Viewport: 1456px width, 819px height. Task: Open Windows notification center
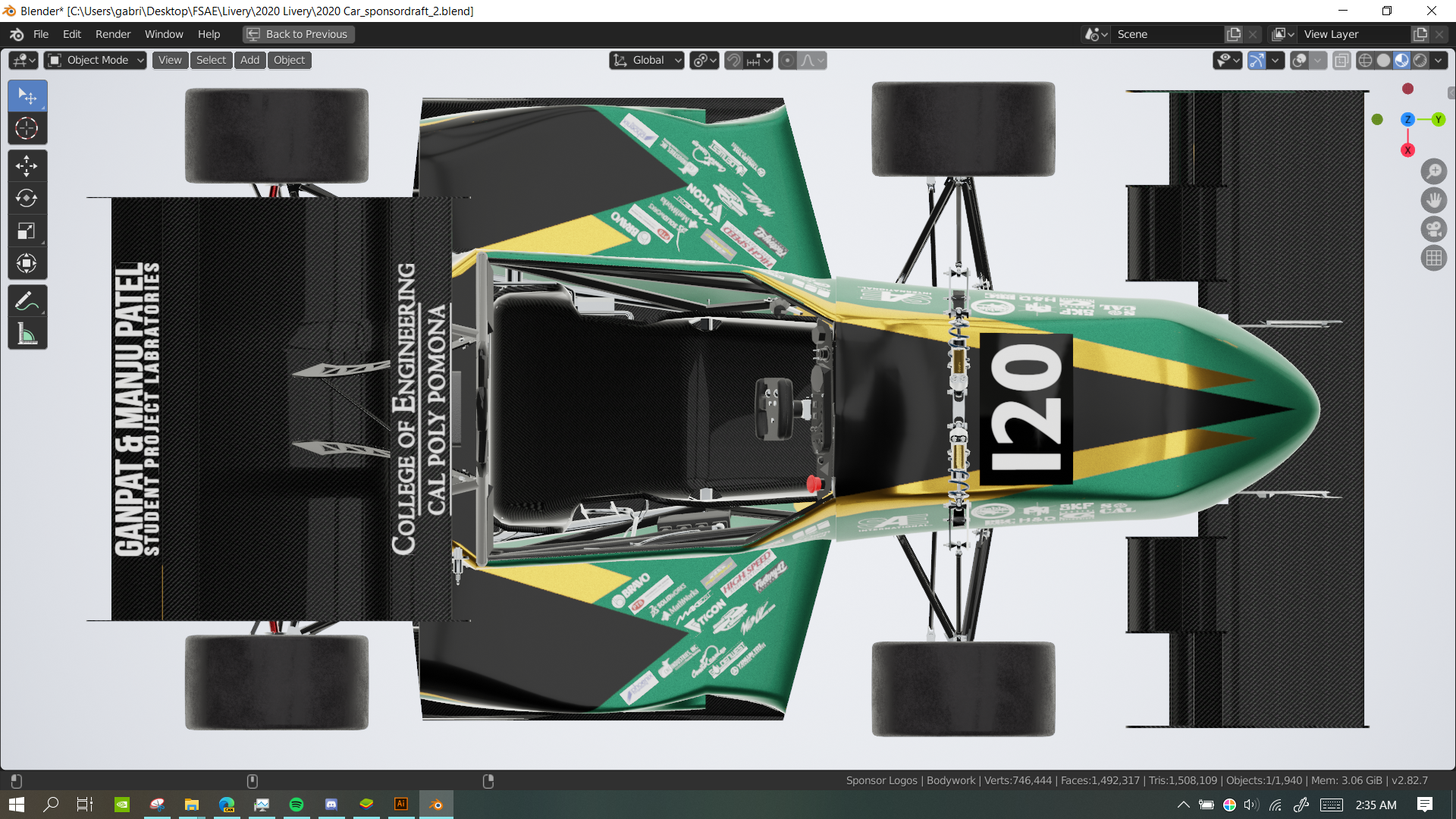point(1425,805)
